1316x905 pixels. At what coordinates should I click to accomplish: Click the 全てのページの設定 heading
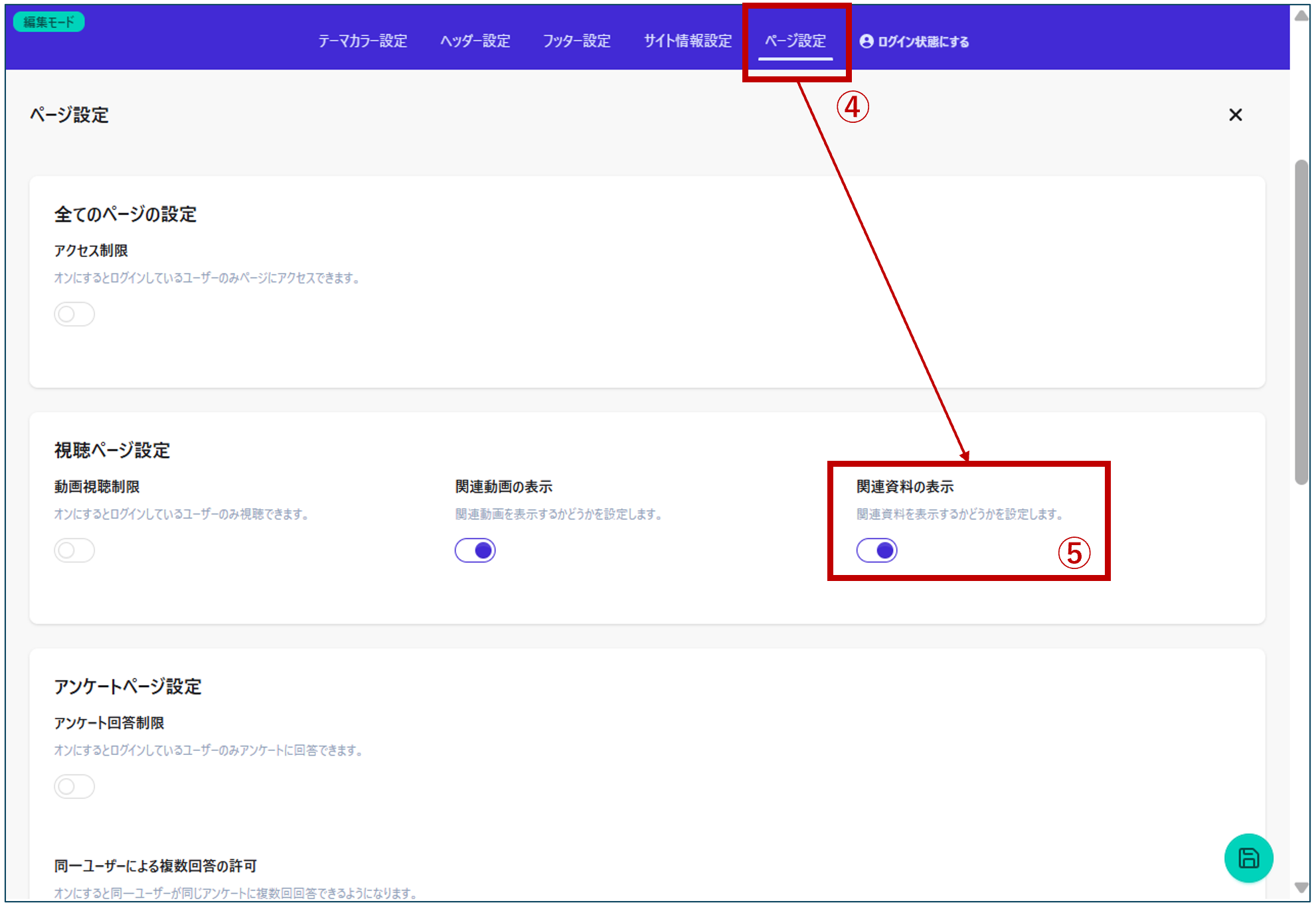125,214
